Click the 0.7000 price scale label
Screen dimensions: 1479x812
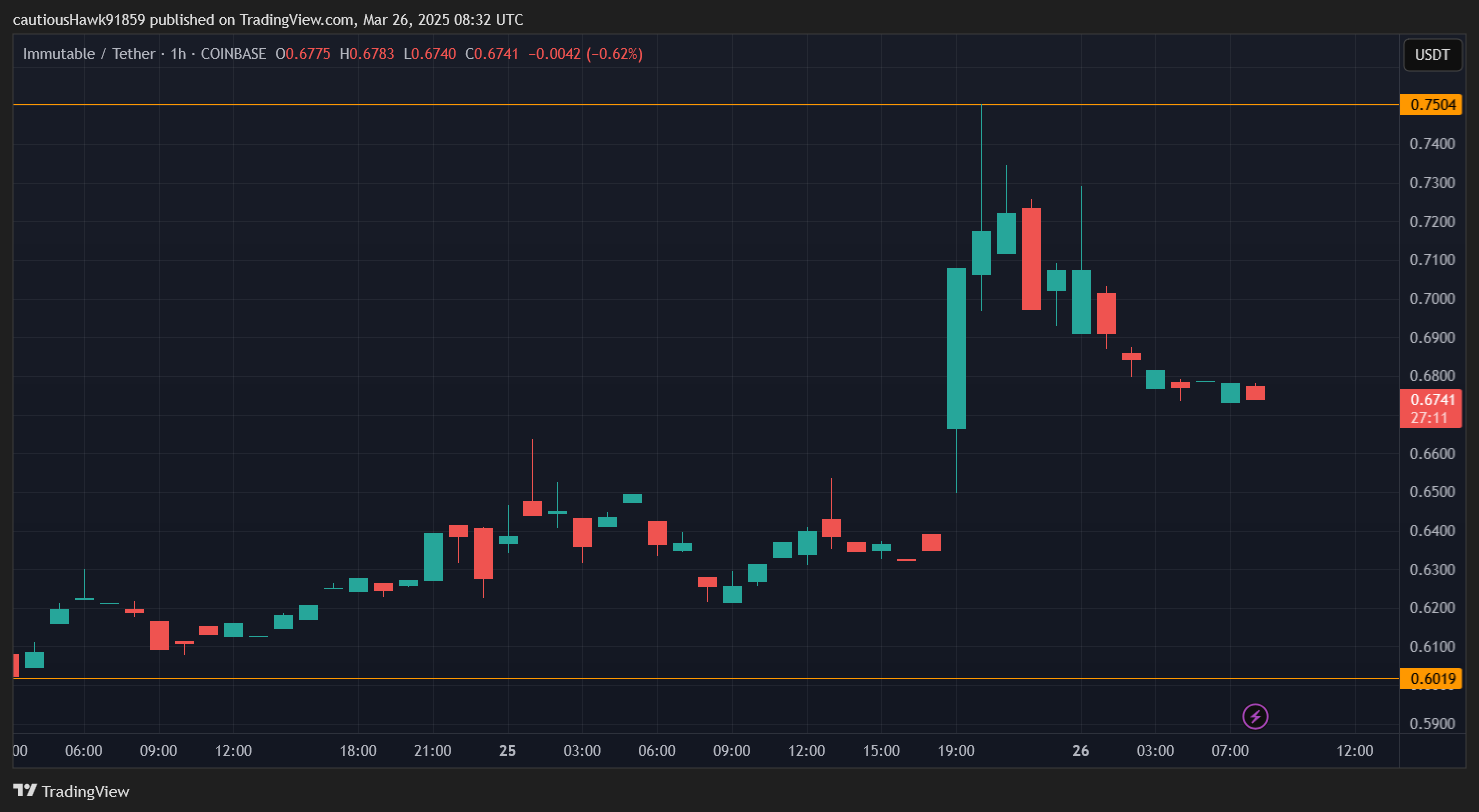1431,299
